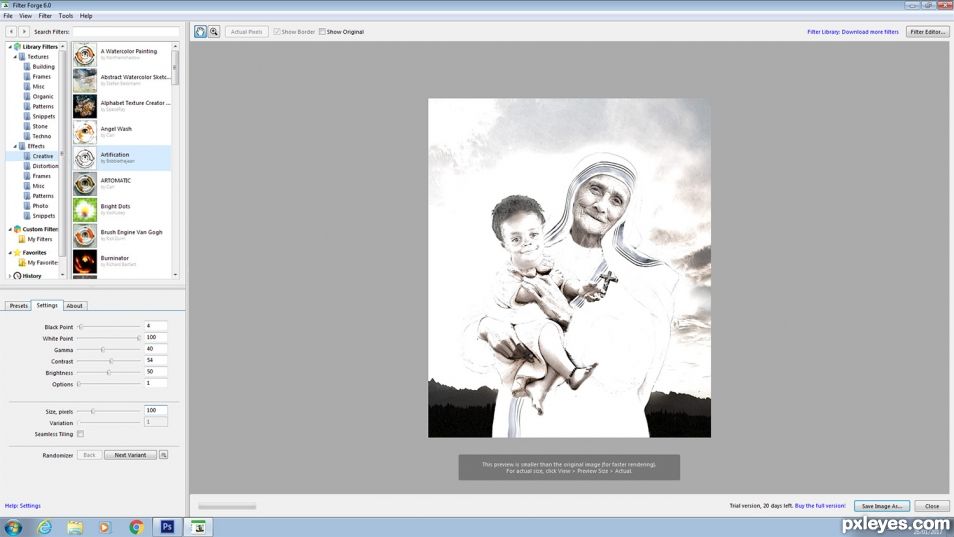Open the Filter Editor button
This screenshot has height=537, width=954.
coord(927,32)
